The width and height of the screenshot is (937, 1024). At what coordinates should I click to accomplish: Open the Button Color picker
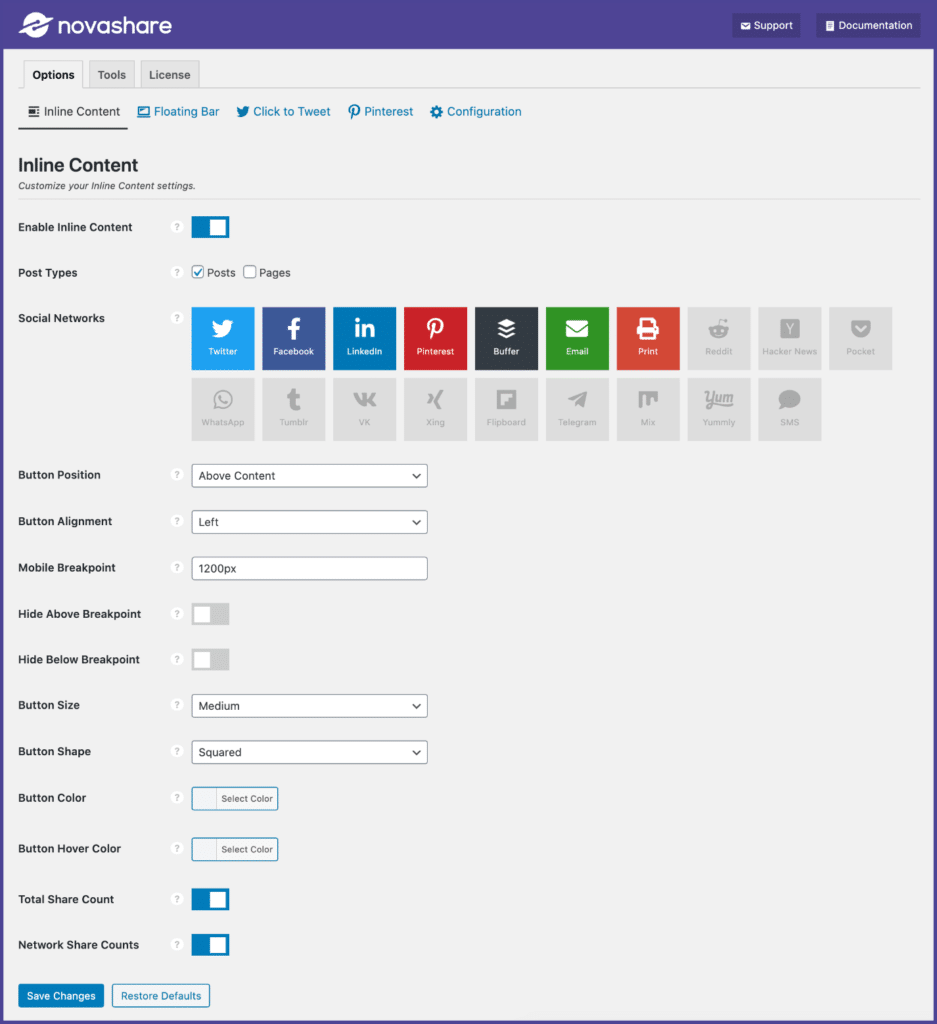click(x=235, y=798)
